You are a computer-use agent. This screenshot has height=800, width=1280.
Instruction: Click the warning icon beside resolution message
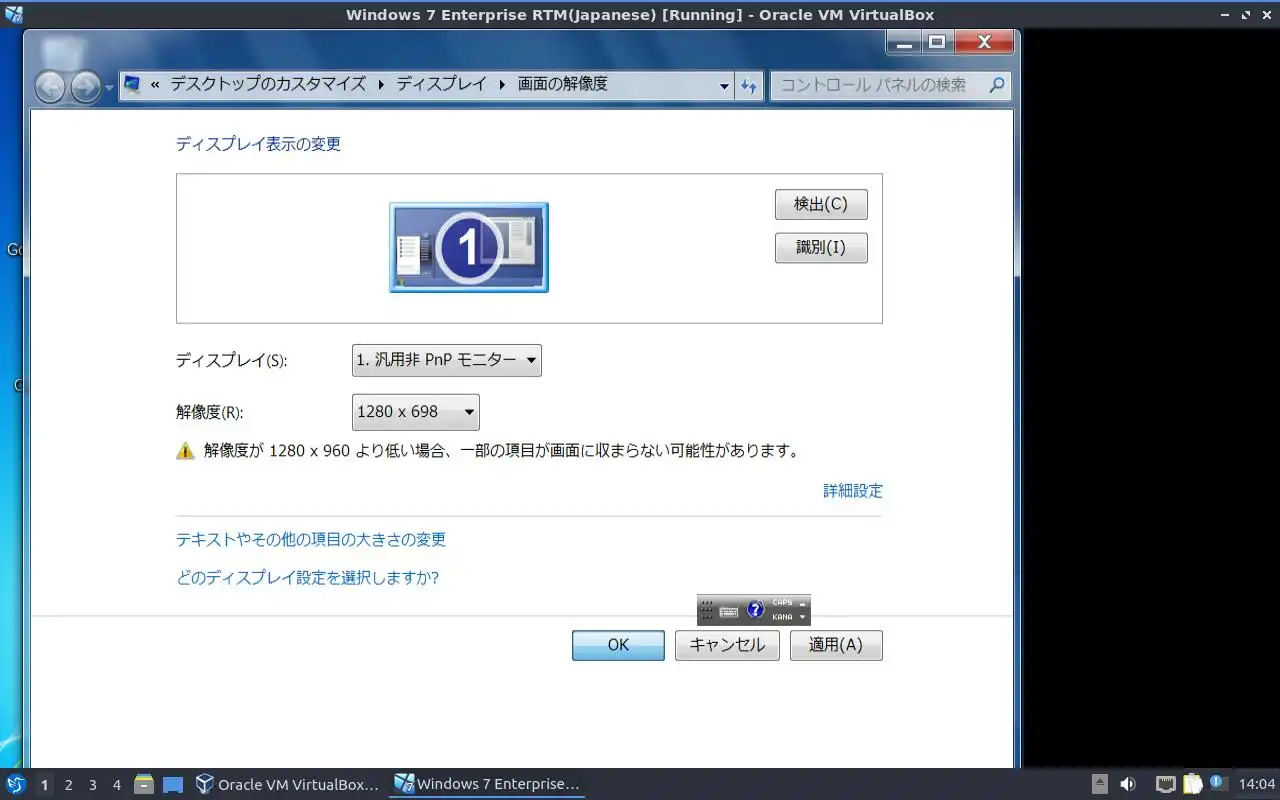click(x=185, y=451)
